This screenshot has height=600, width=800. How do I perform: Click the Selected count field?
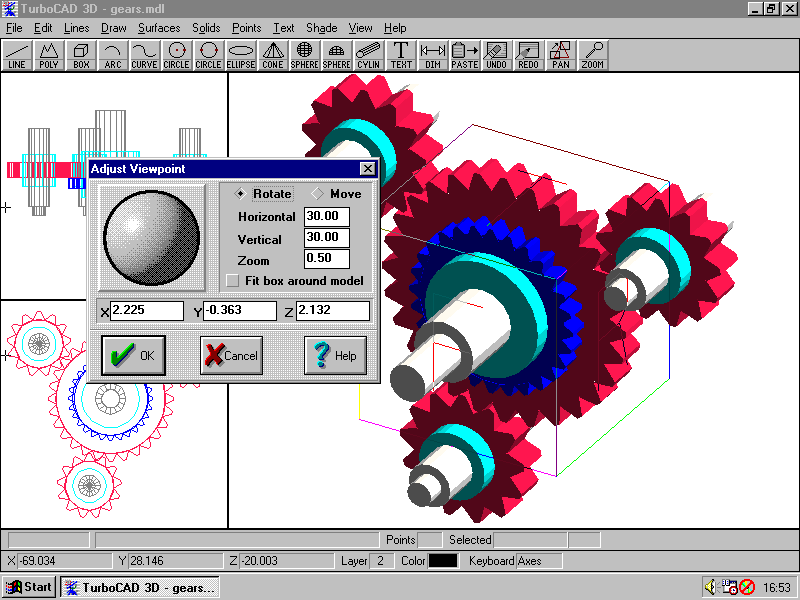(x=530, y=540)
